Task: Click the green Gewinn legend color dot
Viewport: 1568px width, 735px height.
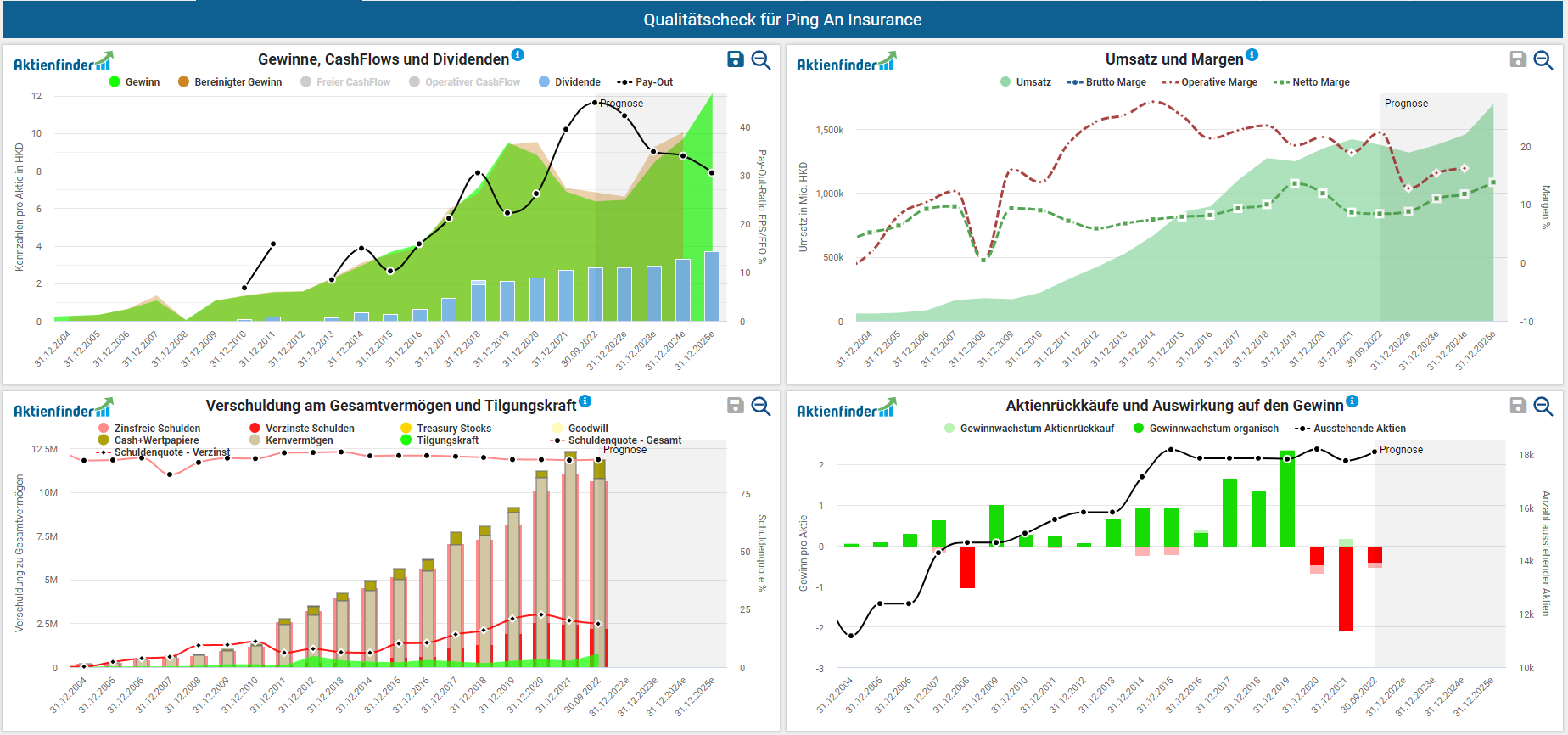Action: coord(115,82)
